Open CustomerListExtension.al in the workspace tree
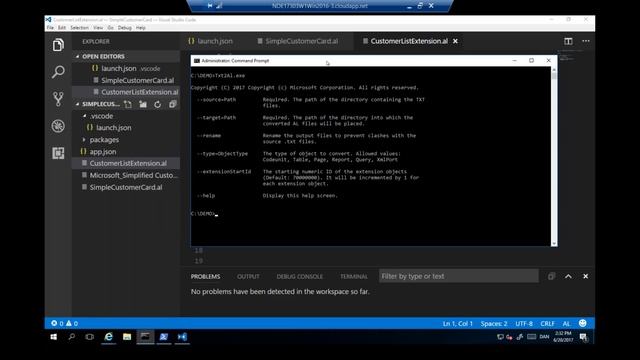This screenshot has width=640, height=360. tap(126, 164)
